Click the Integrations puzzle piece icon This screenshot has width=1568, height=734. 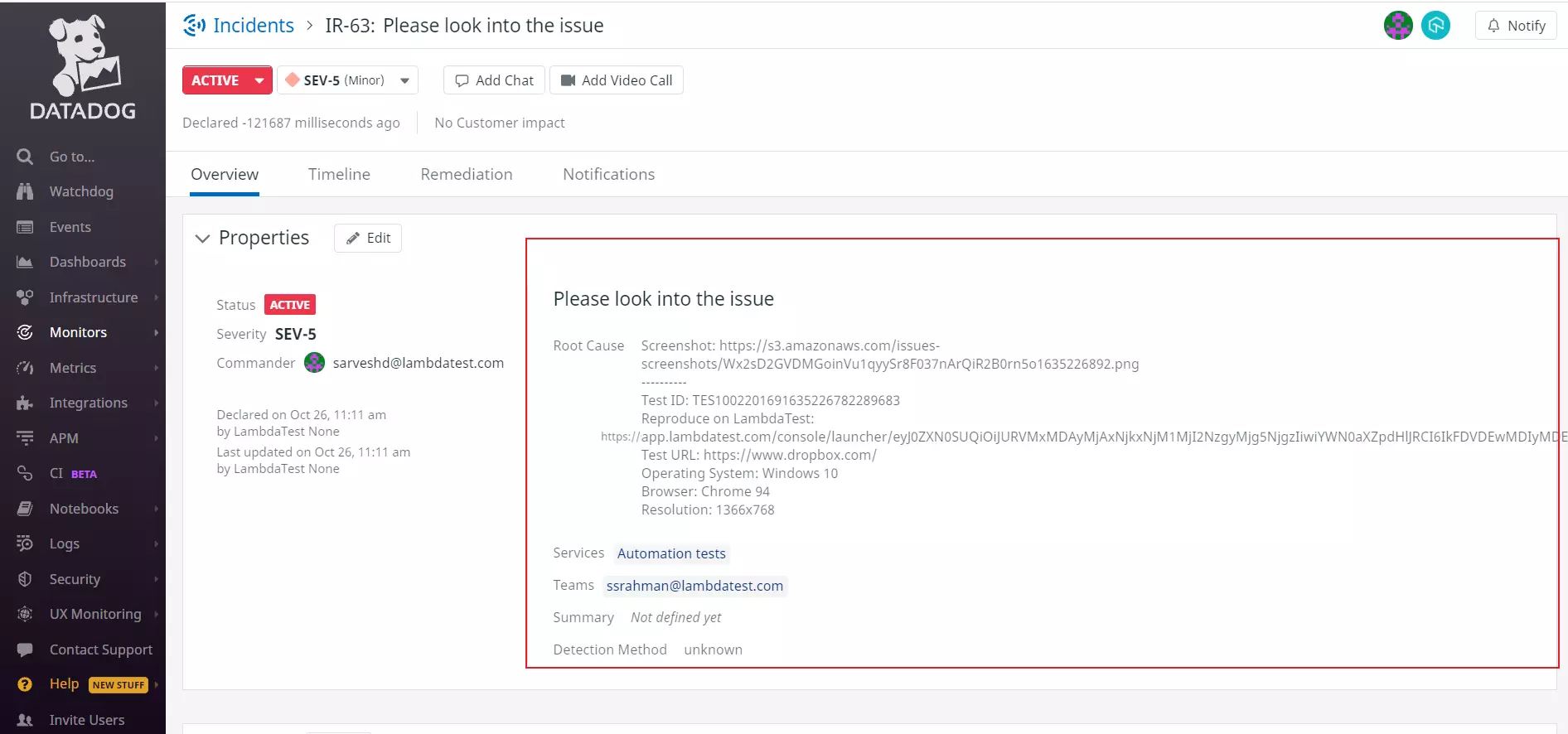coord(25,403)
